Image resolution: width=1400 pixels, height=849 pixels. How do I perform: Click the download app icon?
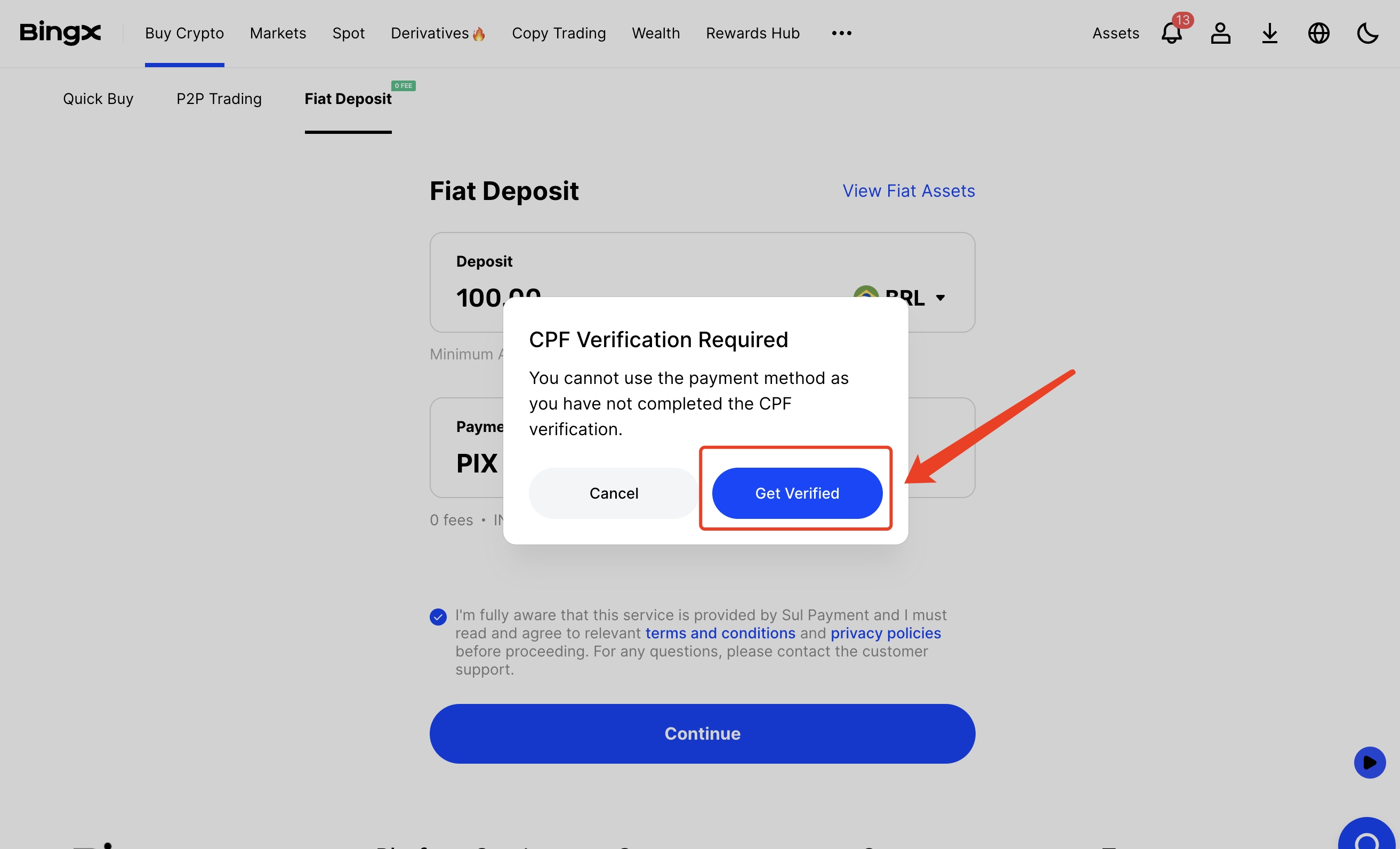(x=1269, y=33)
